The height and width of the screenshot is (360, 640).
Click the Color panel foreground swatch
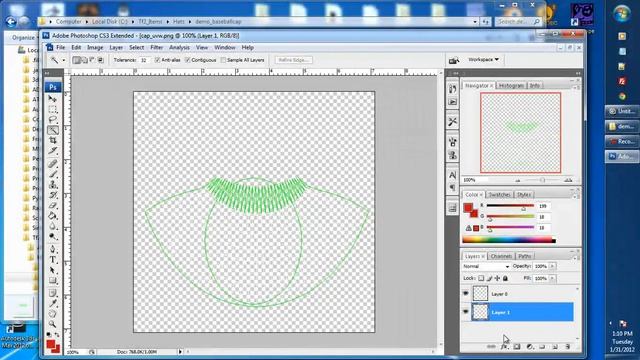(x=468, y=208)
